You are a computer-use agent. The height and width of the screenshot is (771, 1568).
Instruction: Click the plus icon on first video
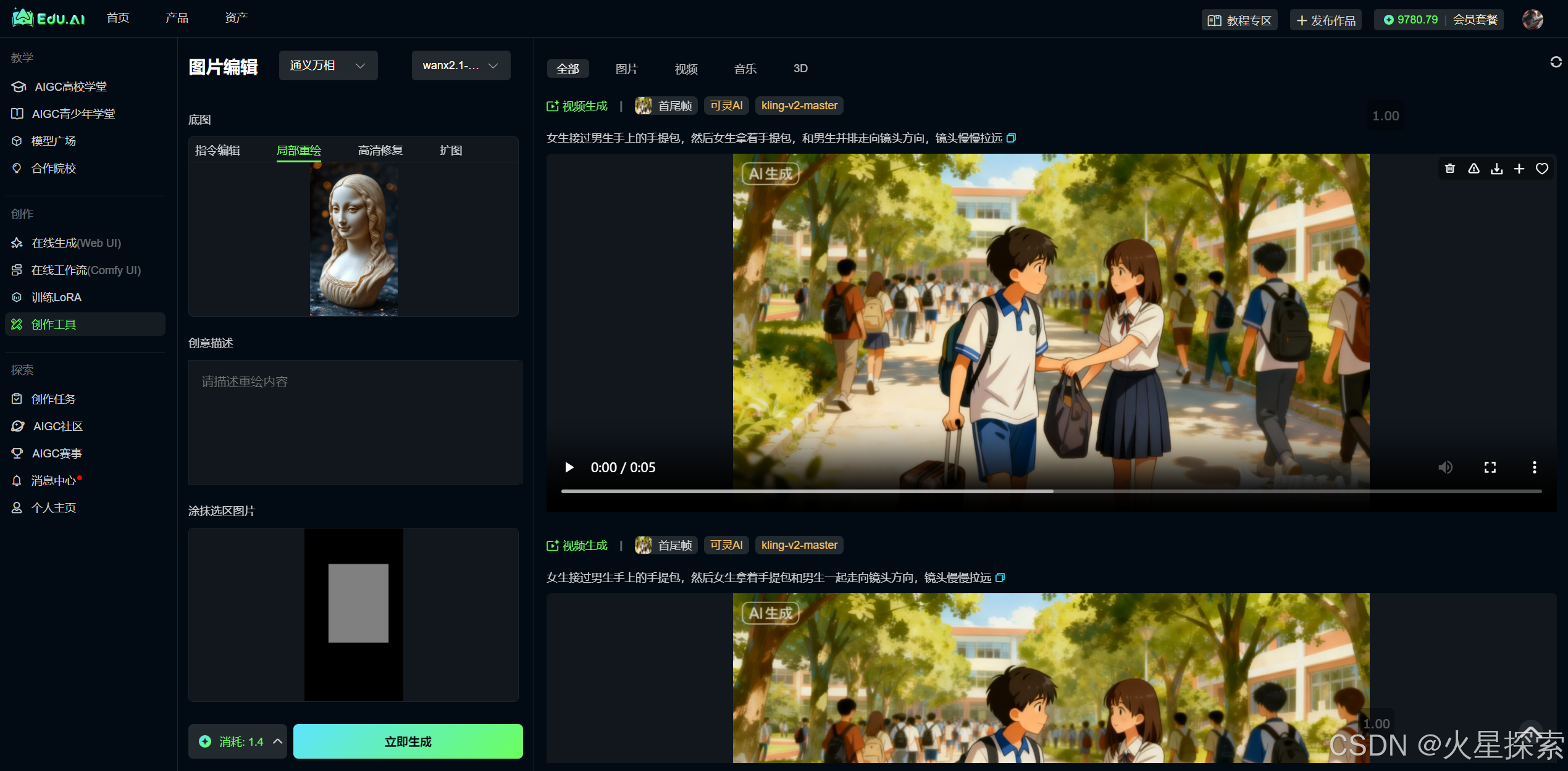(1519, 169)
